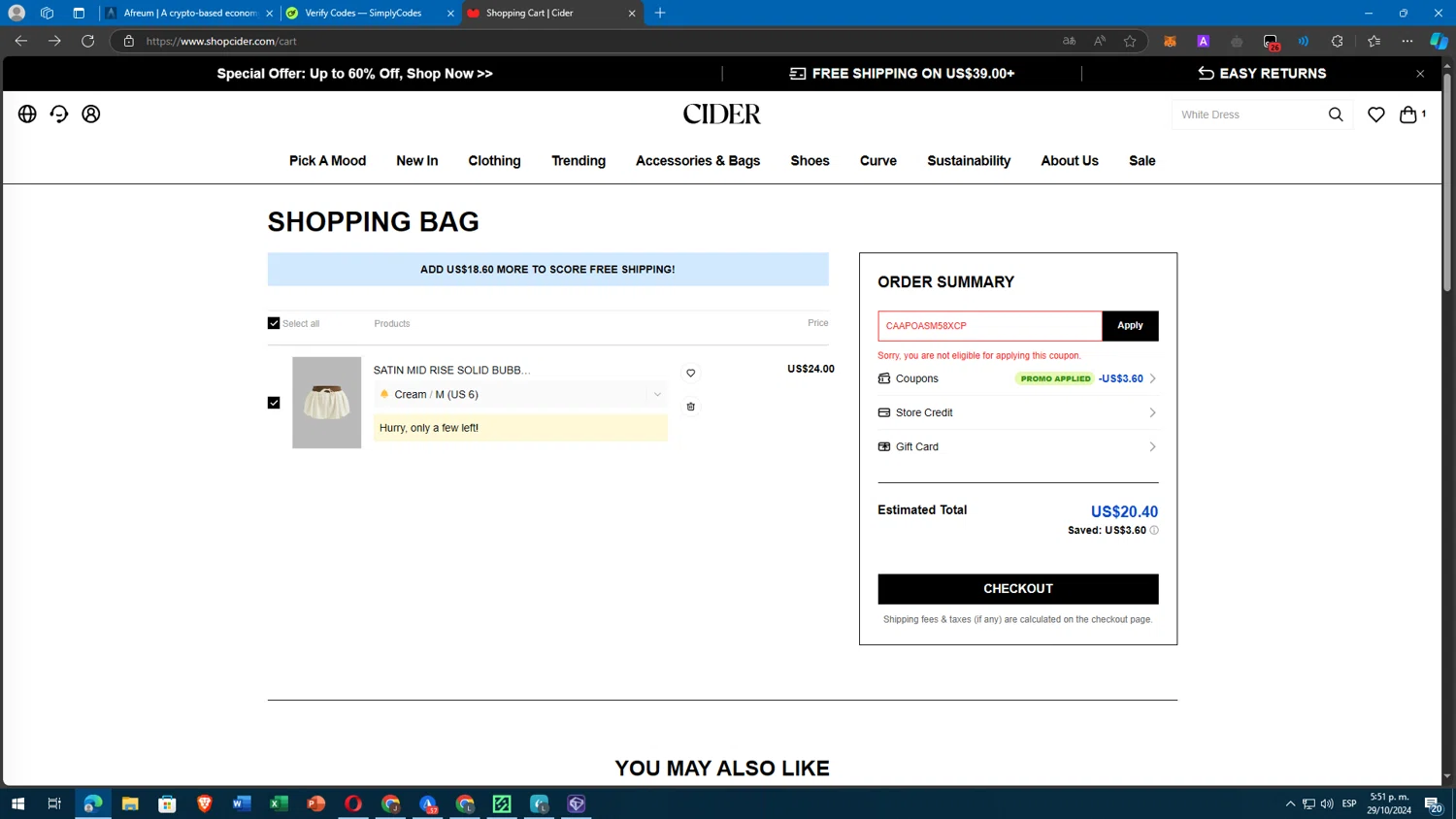Open the Shoes menu
The image size is (1456, 819).
810,161
